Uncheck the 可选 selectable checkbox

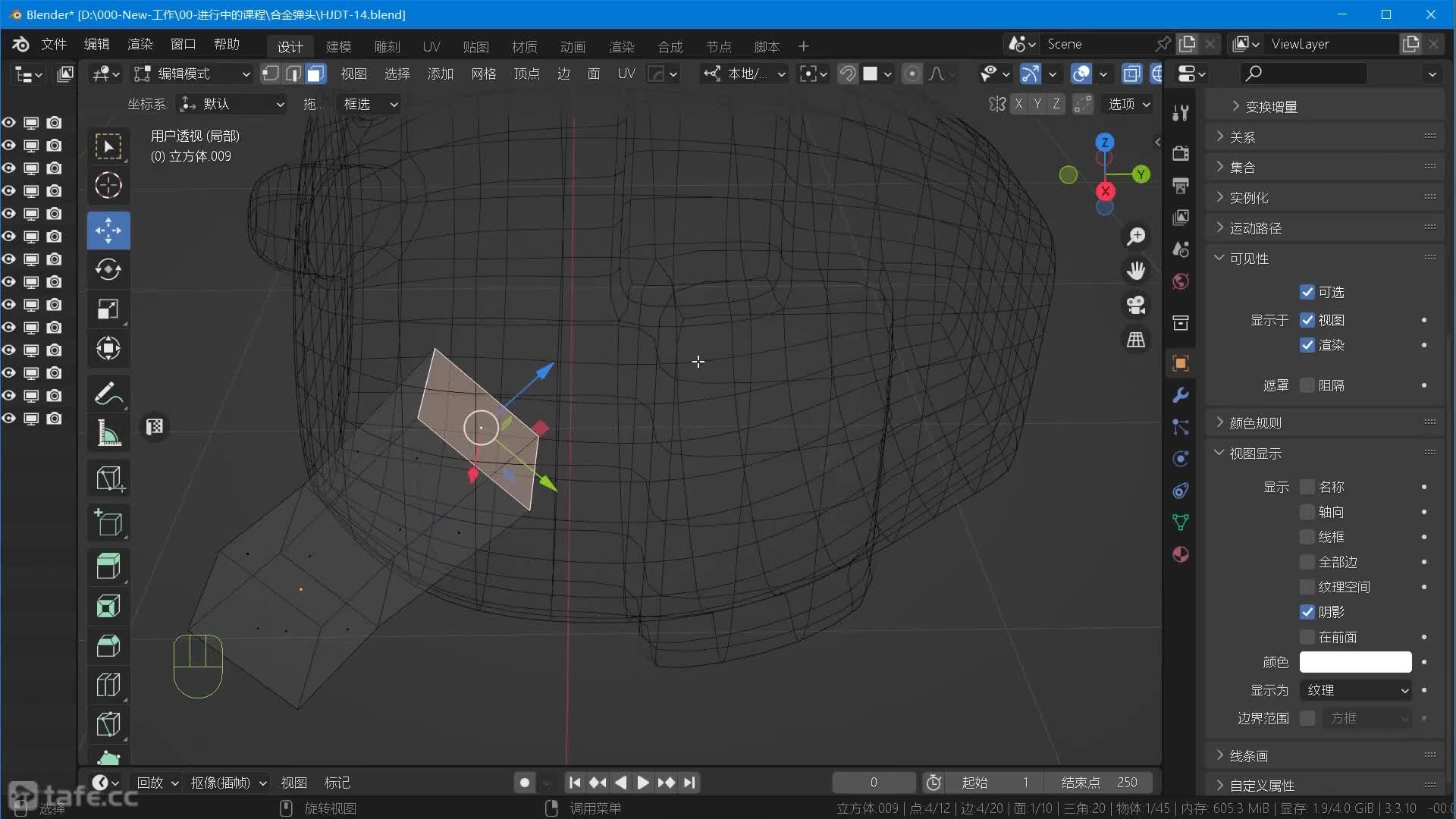coord(1307,292)
